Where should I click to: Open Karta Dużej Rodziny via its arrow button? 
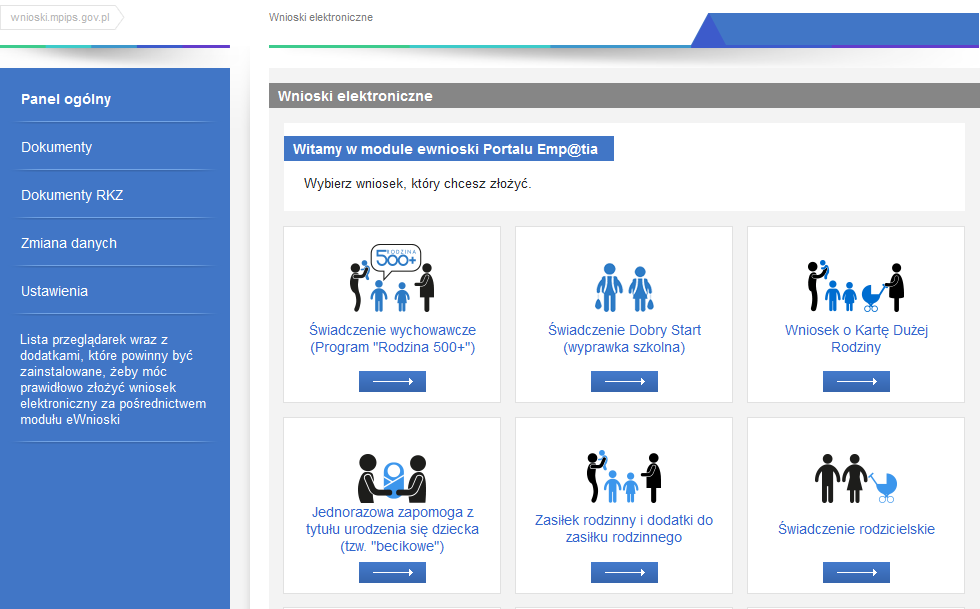click(856, 381)
